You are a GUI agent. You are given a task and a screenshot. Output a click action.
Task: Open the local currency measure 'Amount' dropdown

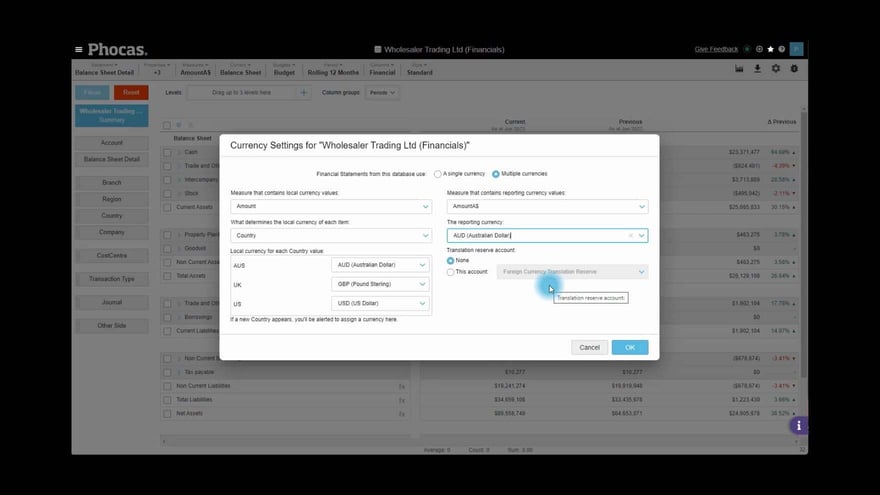(330, 207)
